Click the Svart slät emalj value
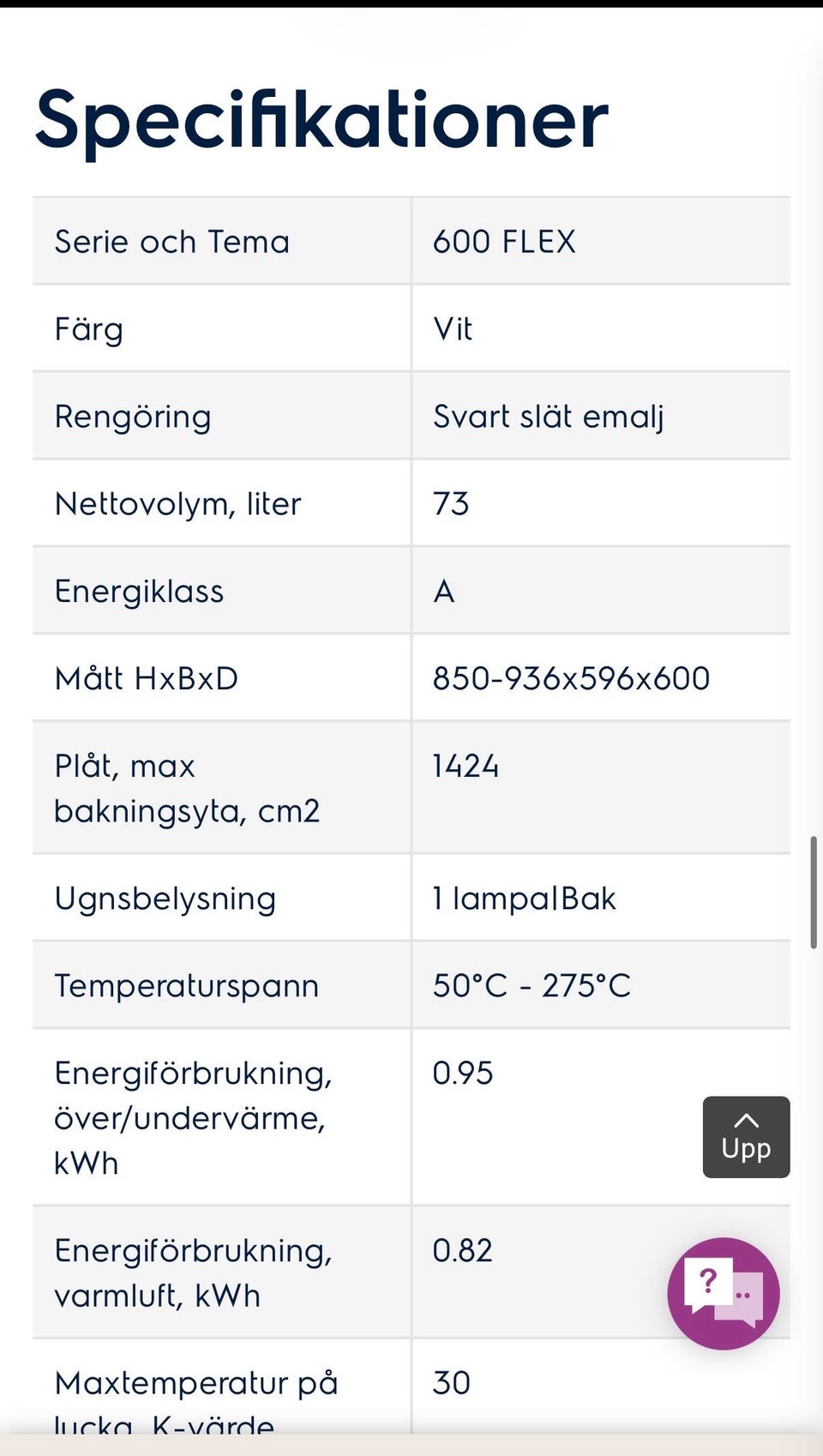 pyautogui.click(x=549, y=417)
